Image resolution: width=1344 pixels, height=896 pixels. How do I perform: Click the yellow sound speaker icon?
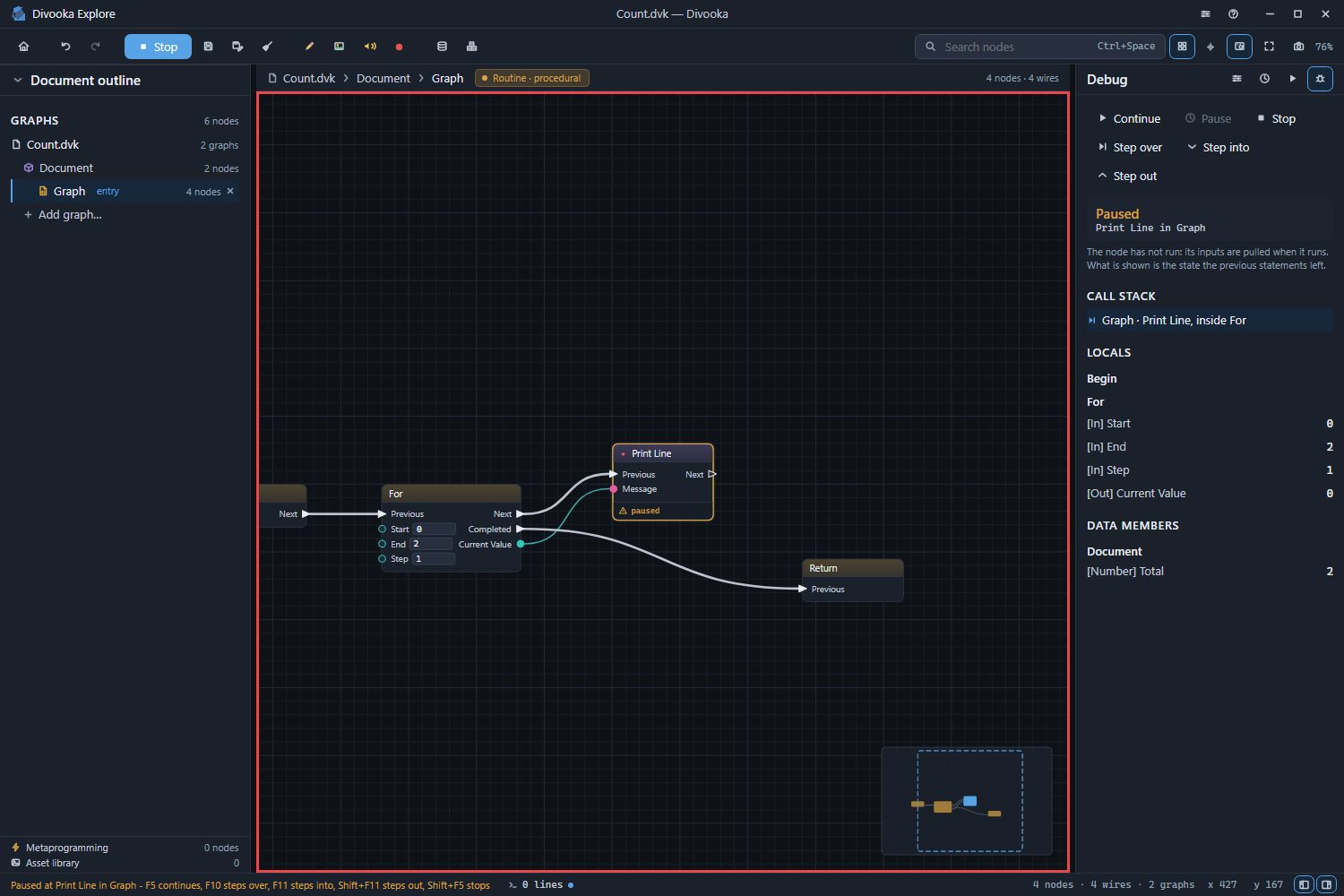[369, 47]
